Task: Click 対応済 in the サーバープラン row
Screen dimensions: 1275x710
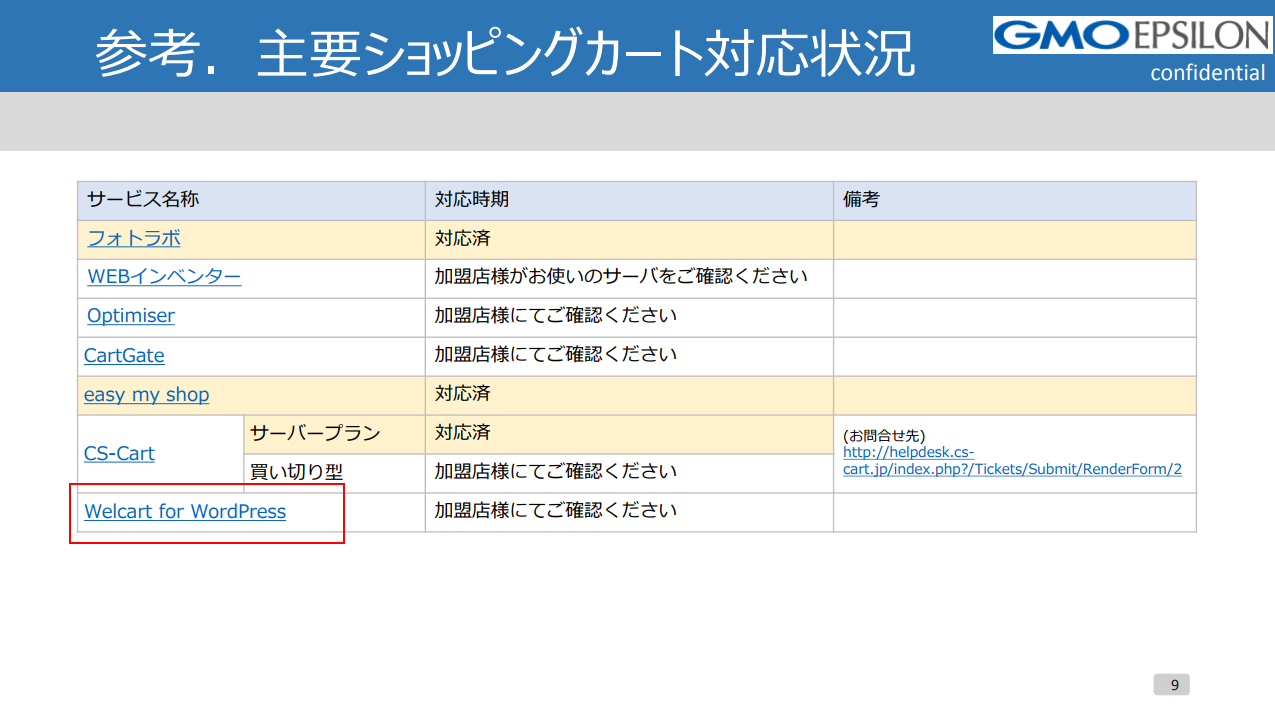Action: click(462, 433)
